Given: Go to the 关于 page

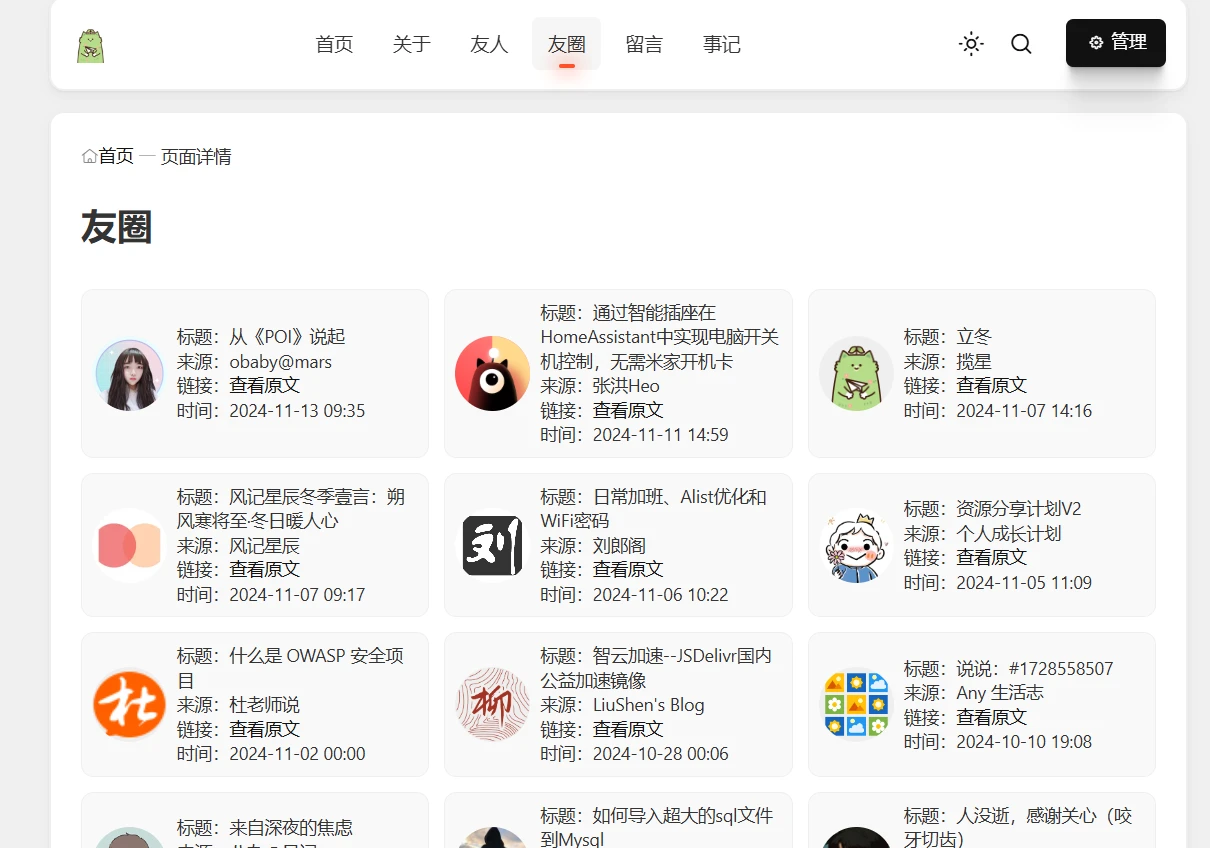Looking at the screenshot, I should point(411,44).
